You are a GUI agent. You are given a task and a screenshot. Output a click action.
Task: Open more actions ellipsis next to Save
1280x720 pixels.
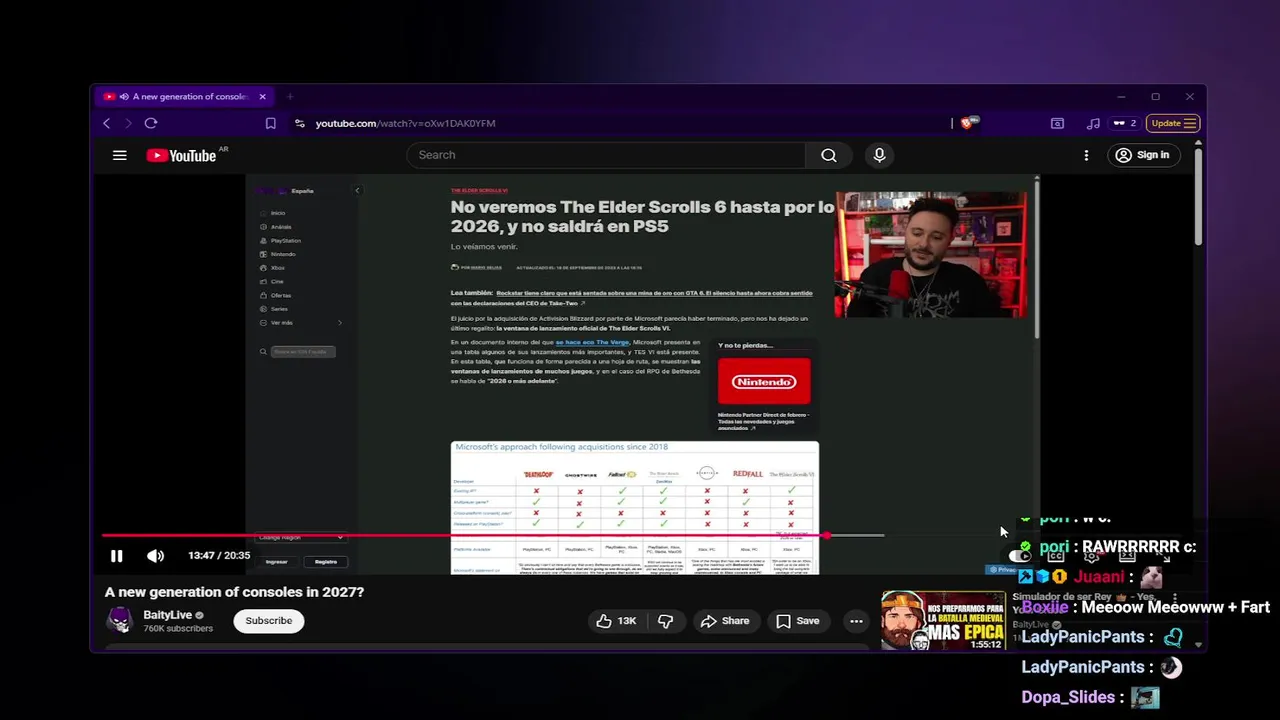[856, 621]
